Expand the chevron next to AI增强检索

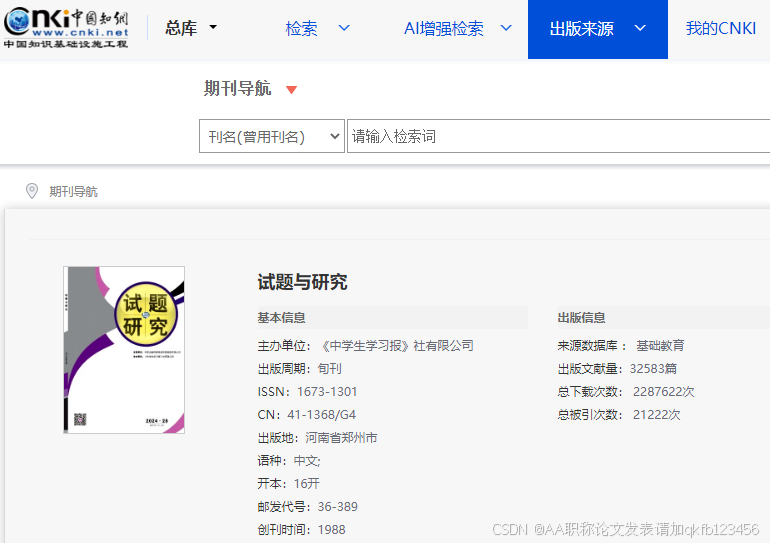click(x=506, y=28)
